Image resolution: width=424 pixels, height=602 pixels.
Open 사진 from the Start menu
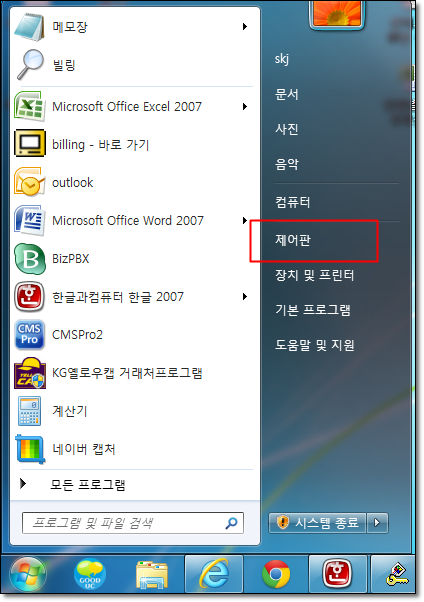(x=287, y=129)
